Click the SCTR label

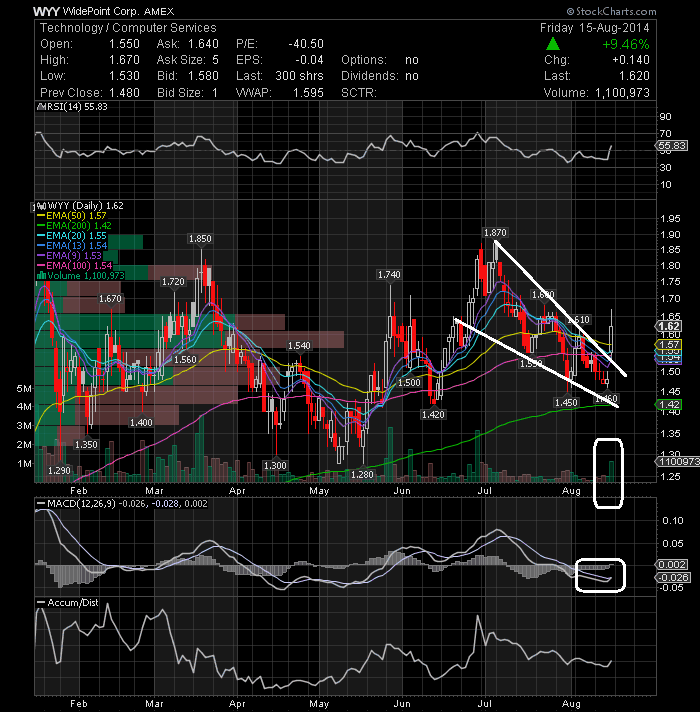click(359, 93)
